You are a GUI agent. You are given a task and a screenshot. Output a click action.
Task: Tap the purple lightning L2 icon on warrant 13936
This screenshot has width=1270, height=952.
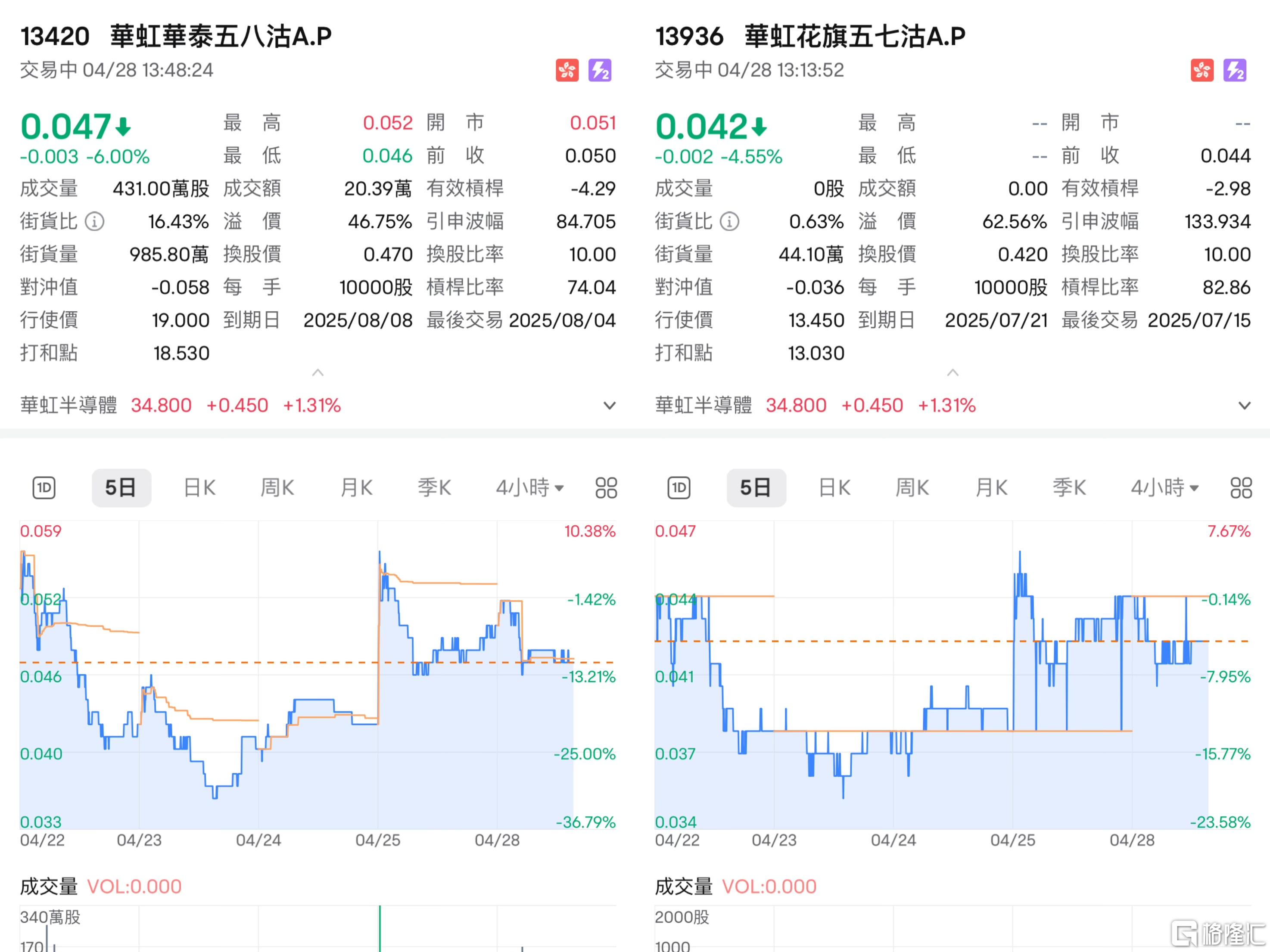[1235, 71]
